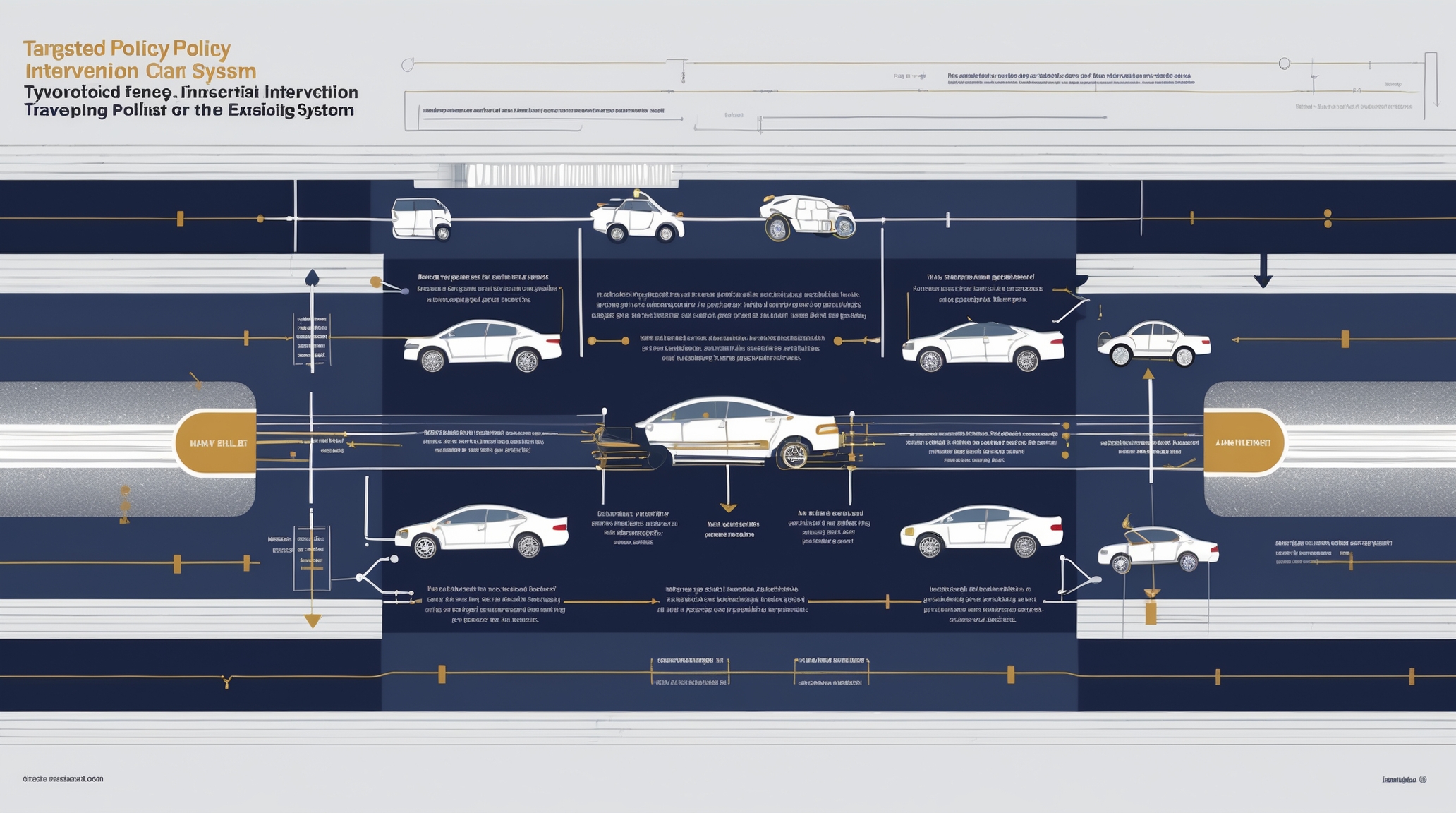Click the circle handle at right of top line
1456x813 pixels.
(1284, 64)
